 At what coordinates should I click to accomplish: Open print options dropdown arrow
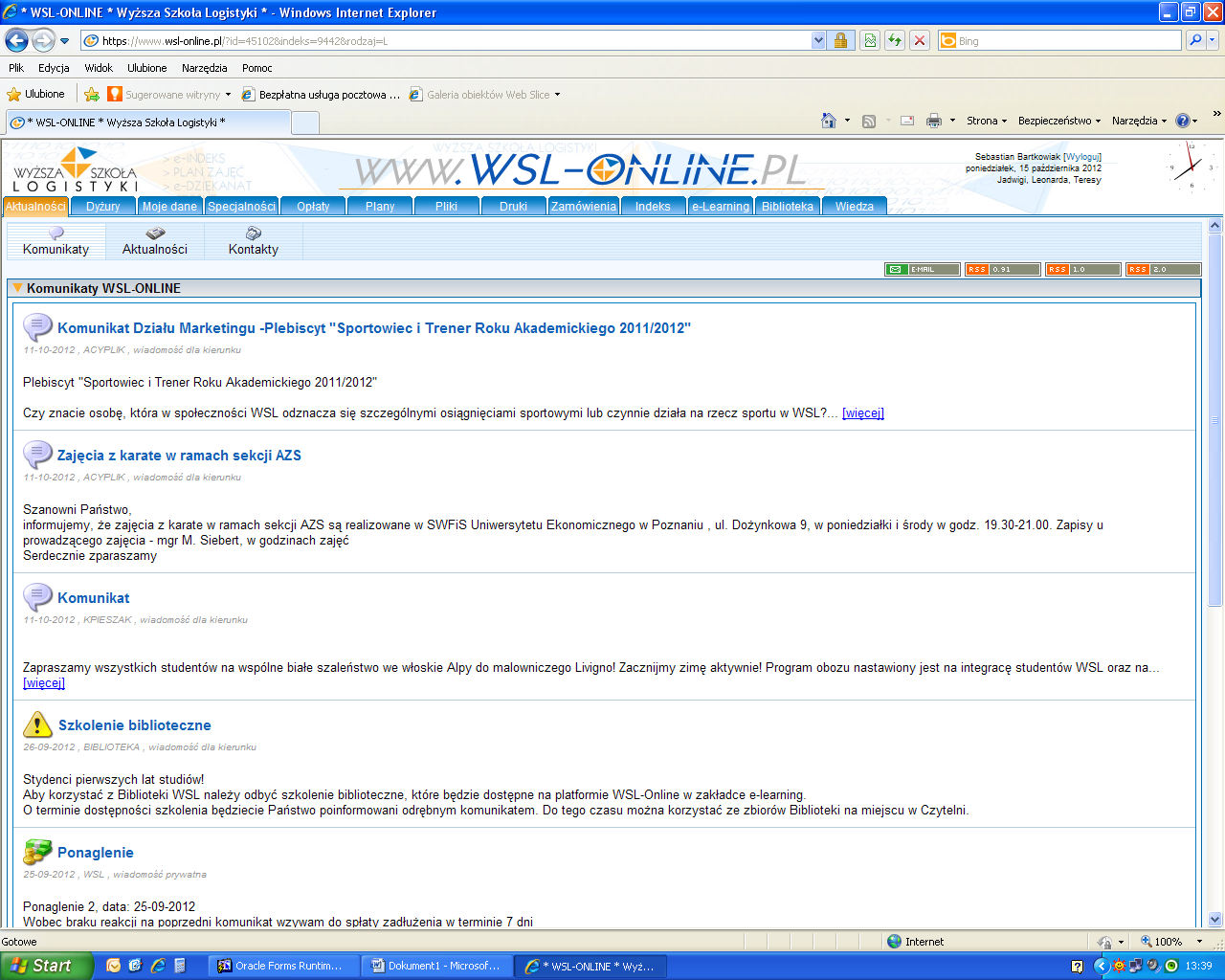pyautogui.click(x=952, y=121)
